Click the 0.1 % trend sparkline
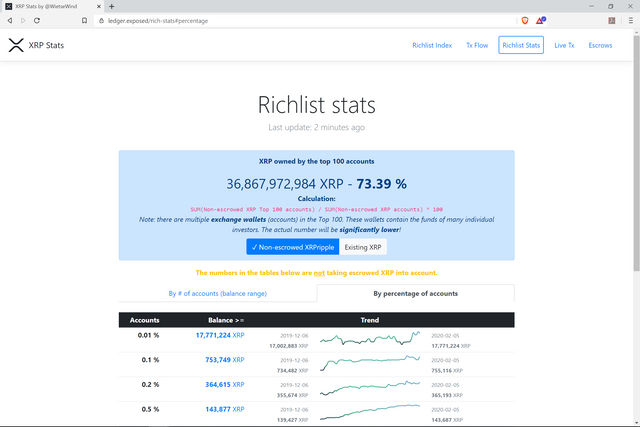This screenshot has width=640, height=427. coord(370,363)
